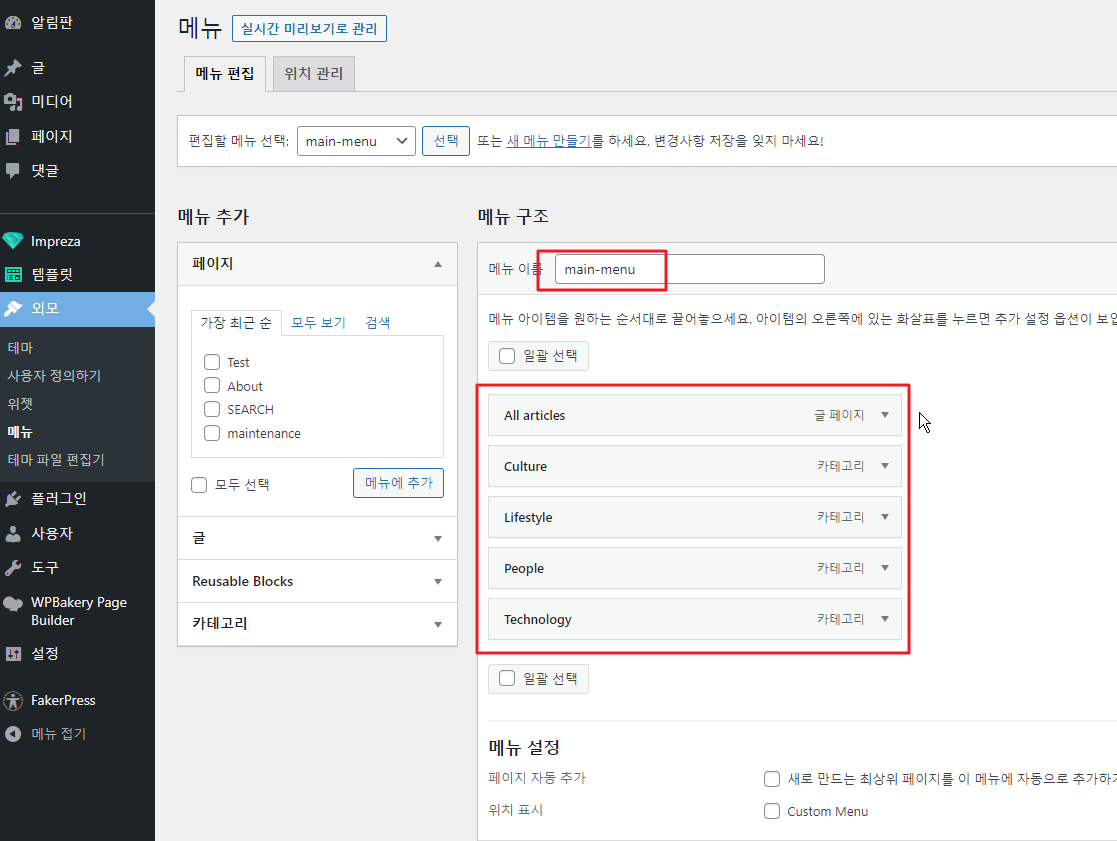Collapse the 페이지 panel arrow

438,264
